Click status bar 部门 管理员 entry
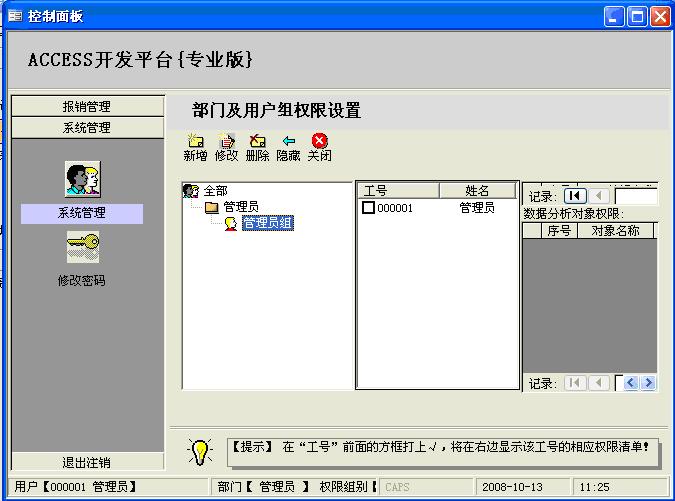Viewport: 675px width, 501px height. tap(263, 487)
